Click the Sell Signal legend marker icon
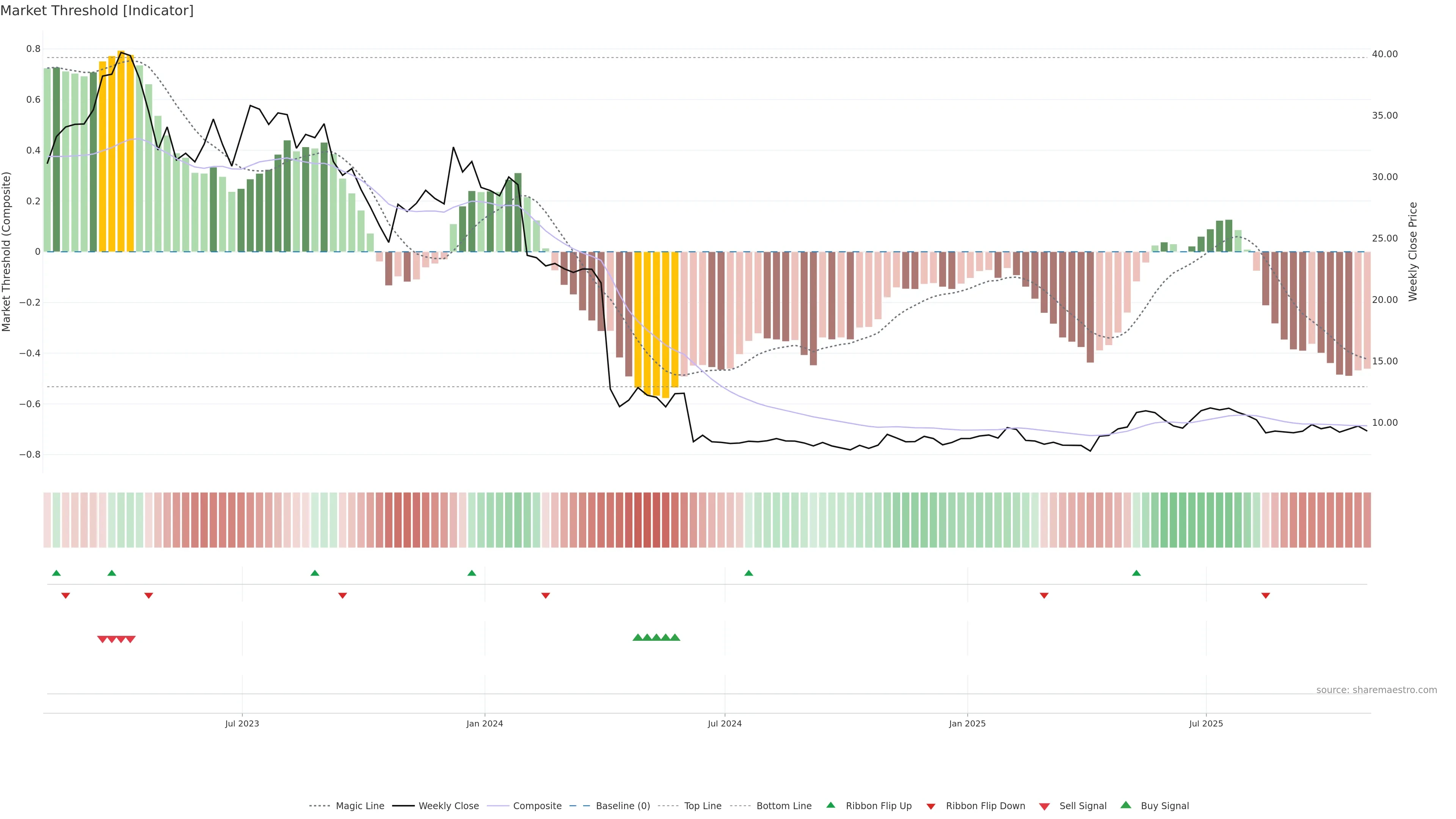This screenshot has height=819, width=1456. (1045, 806)
